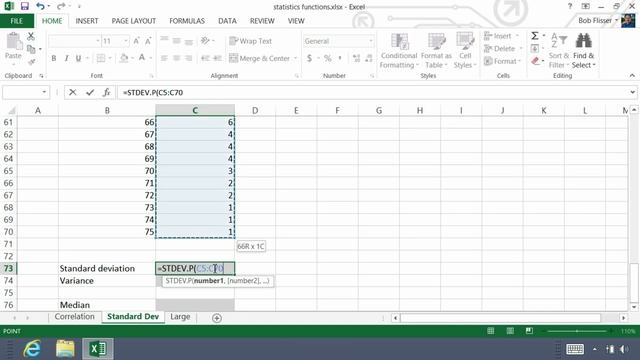Expand the Merge & Center dropdown arrow
Image resolution: width=640 pixels, height=360 pixels.
tap(295, 58)
